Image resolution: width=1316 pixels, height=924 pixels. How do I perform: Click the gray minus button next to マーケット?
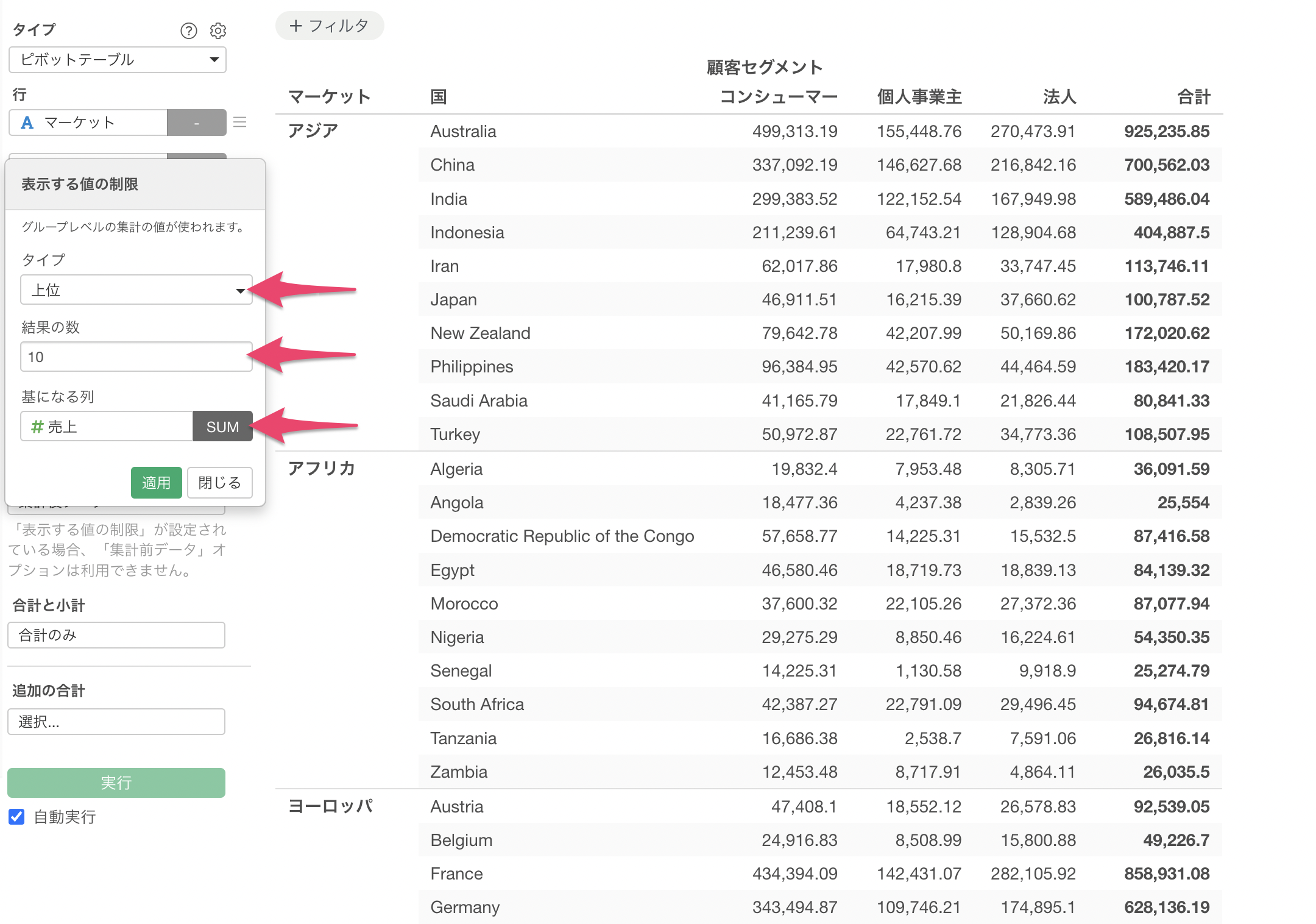click(x=196, y=123)
